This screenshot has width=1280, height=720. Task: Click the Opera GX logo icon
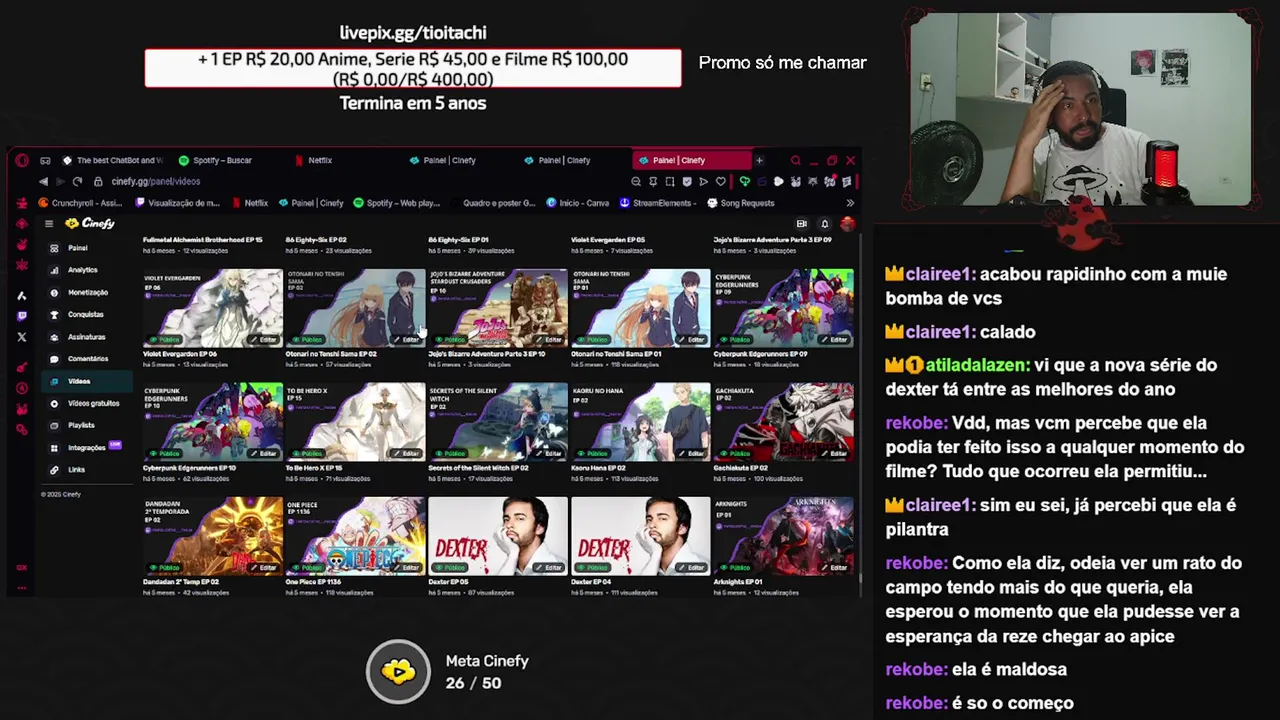tap(21, 160)
